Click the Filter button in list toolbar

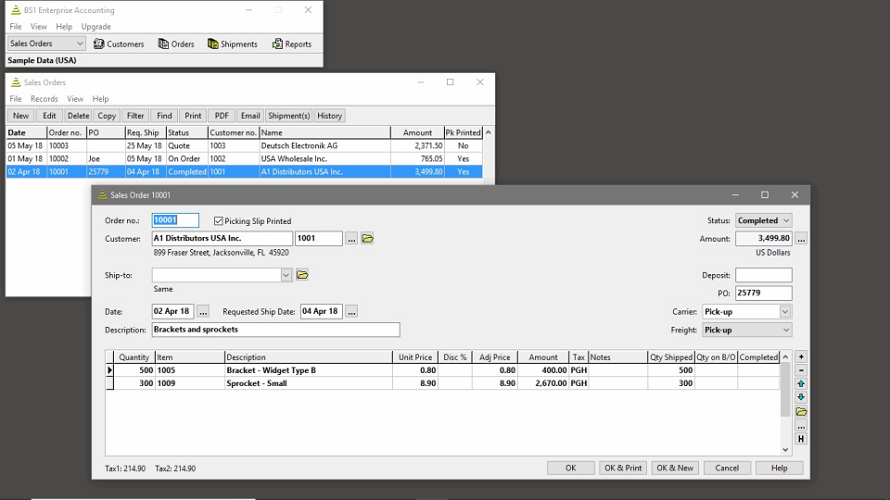pyautogui.click(x=136, y=116)
